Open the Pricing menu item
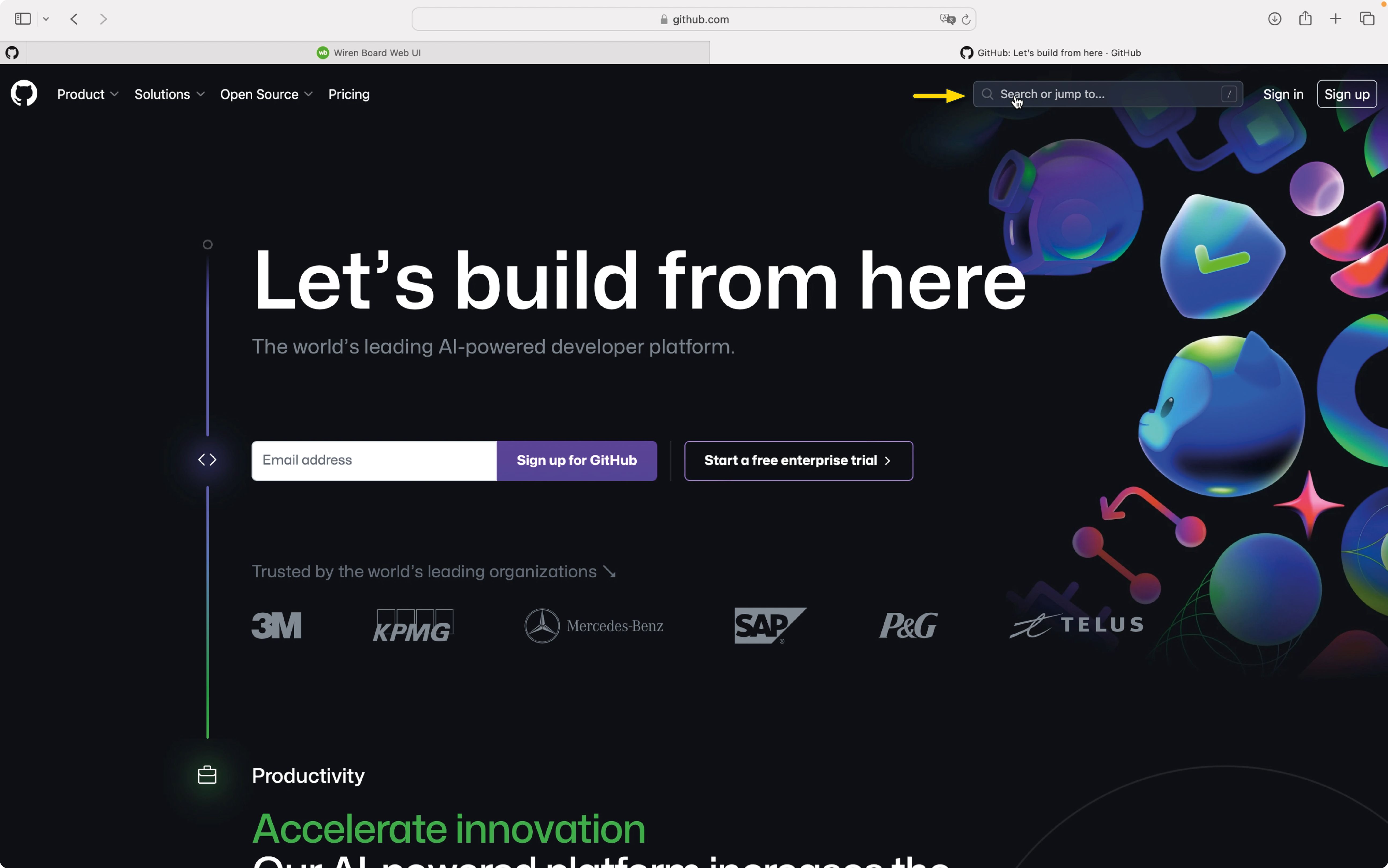The height and width of the screenshot is (868, 1388). [x=348, y=94]
